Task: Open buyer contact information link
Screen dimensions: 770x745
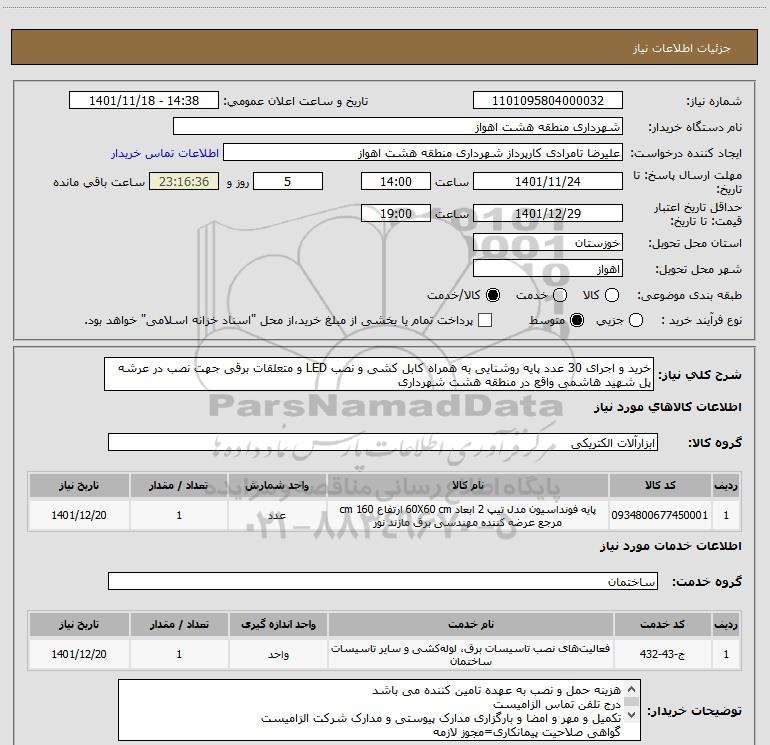Action: pos(165,153)
